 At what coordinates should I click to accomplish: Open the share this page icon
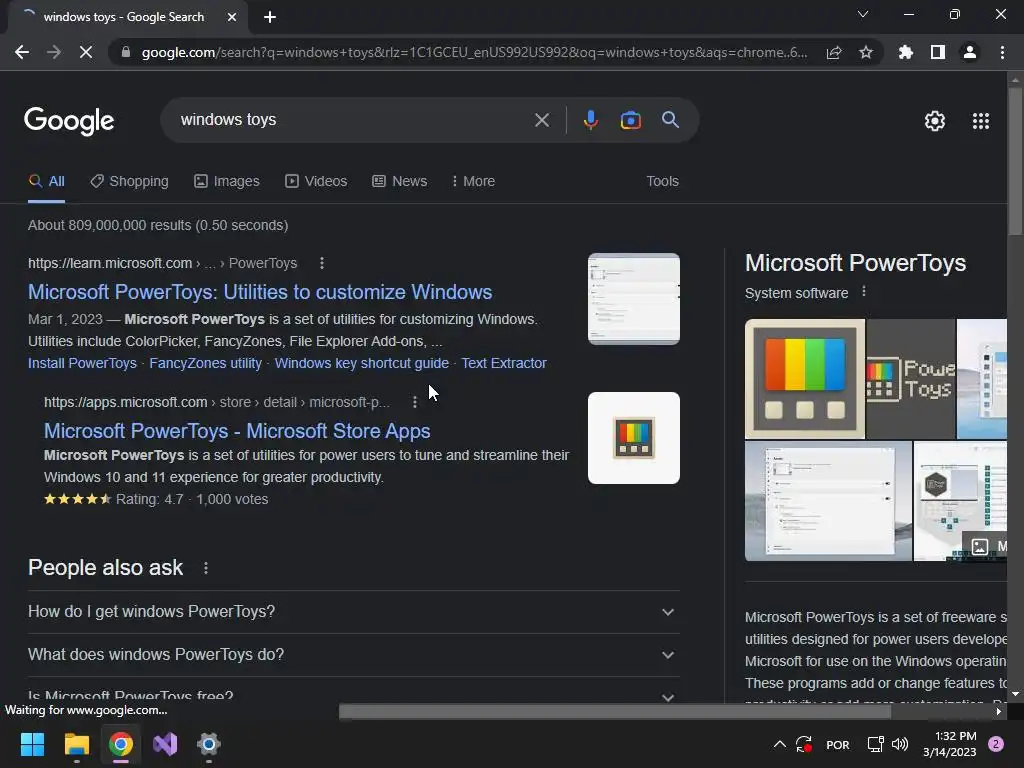click(834, 52)
